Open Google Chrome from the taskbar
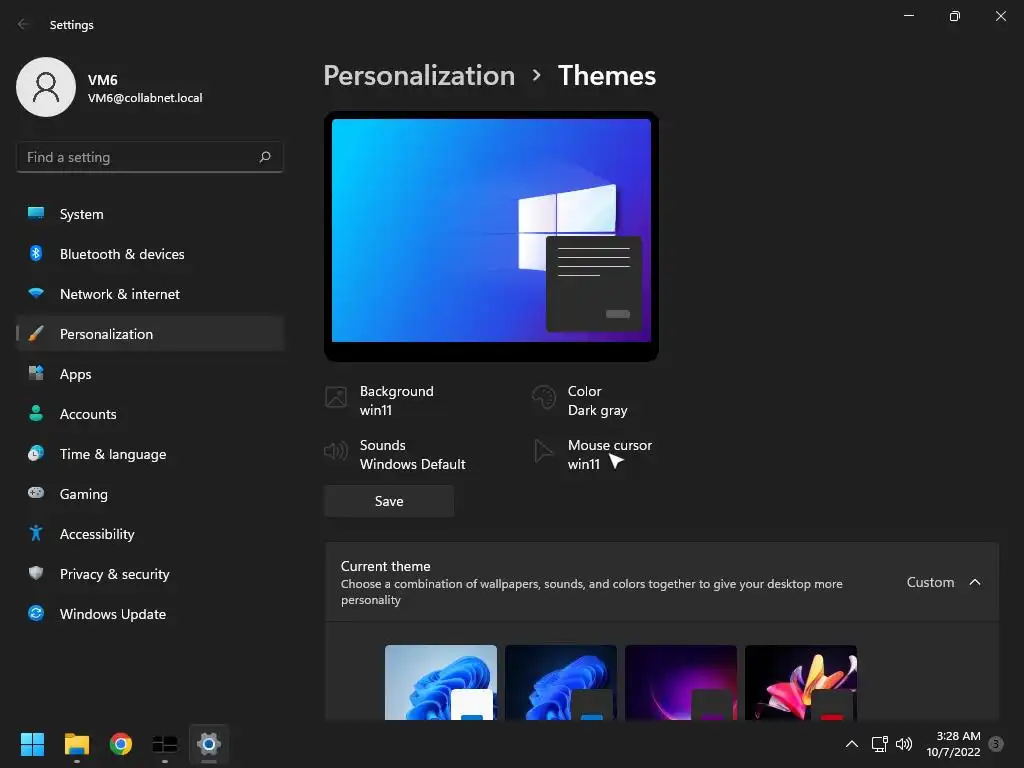 coord(121,744)
